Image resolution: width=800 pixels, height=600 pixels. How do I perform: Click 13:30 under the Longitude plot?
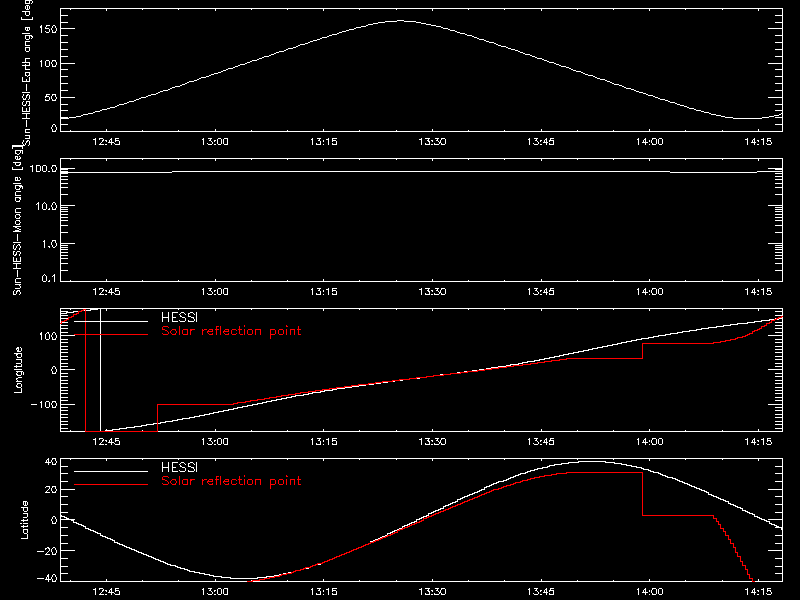click(x=432, y=442)
